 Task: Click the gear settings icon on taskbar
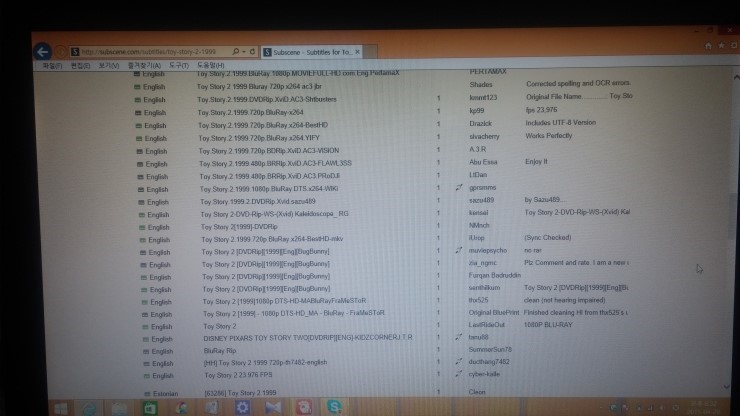pos(243,407)
